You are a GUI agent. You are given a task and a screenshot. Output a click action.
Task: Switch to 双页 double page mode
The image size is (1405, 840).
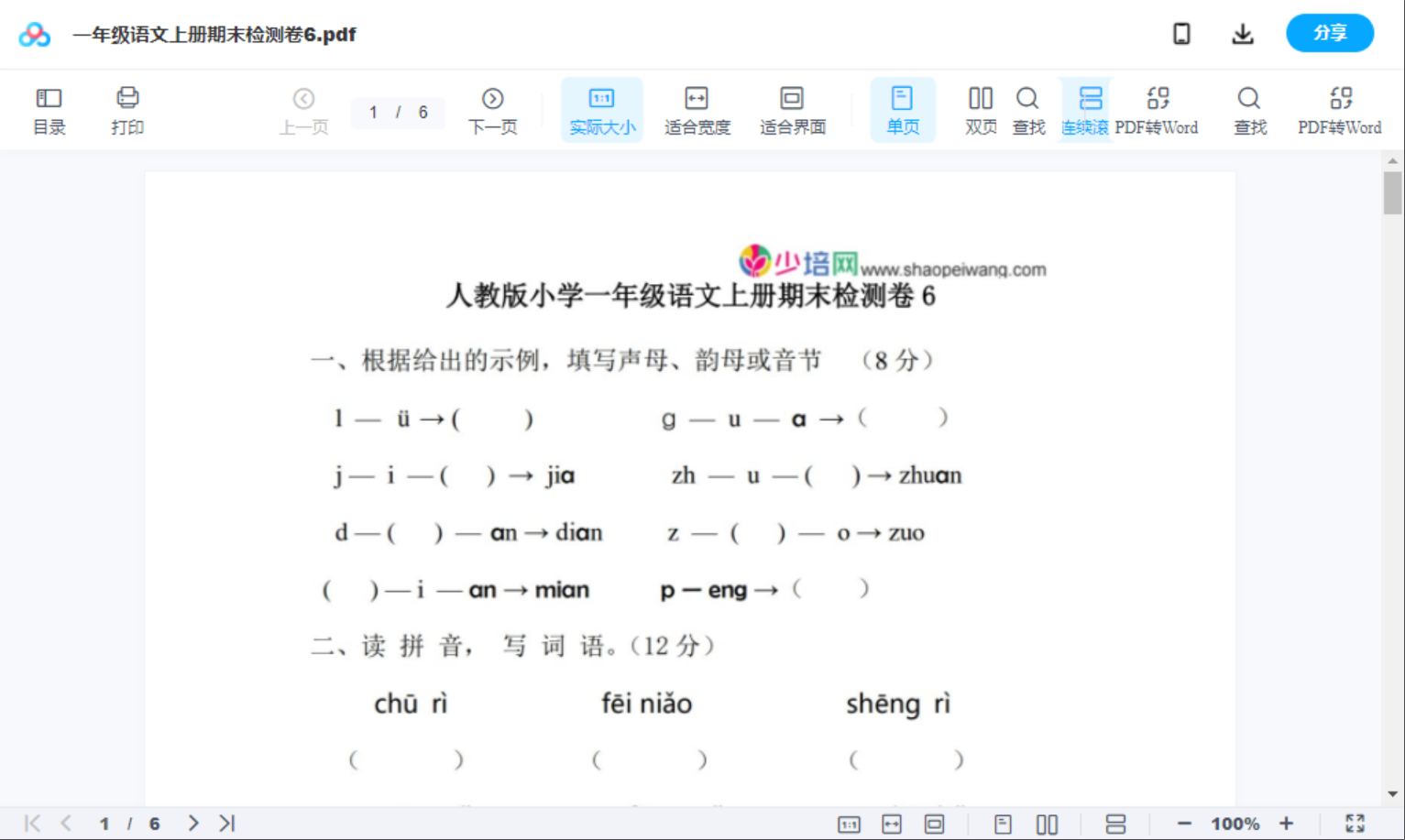(980, 110)
